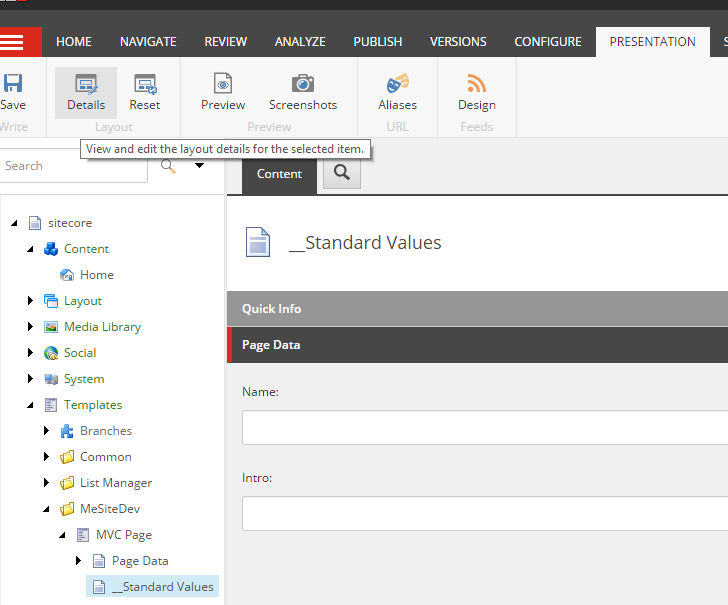The width and height of the screenshot is (728, 605).
Task: Select the Home item in content tree
Action: click(x=96, y=275)
